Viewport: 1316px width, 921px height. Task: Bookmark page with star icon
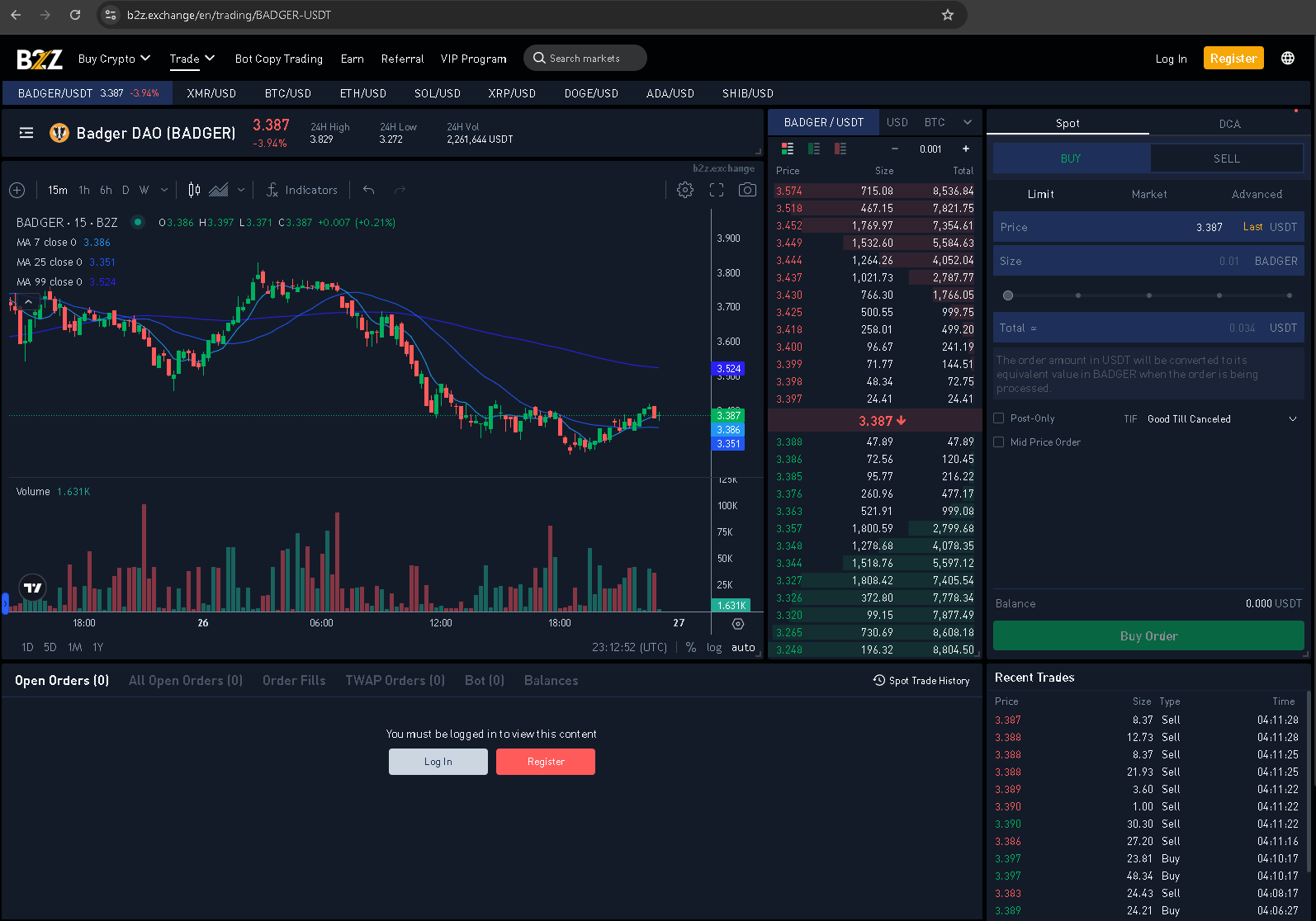click(948, 15)
